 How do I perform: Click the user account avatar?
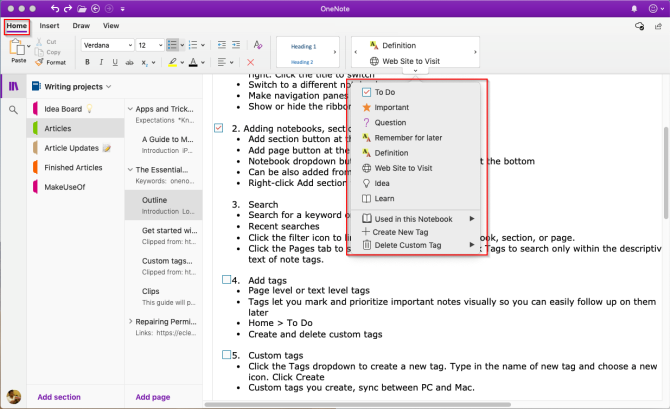(x=13, y=397)
